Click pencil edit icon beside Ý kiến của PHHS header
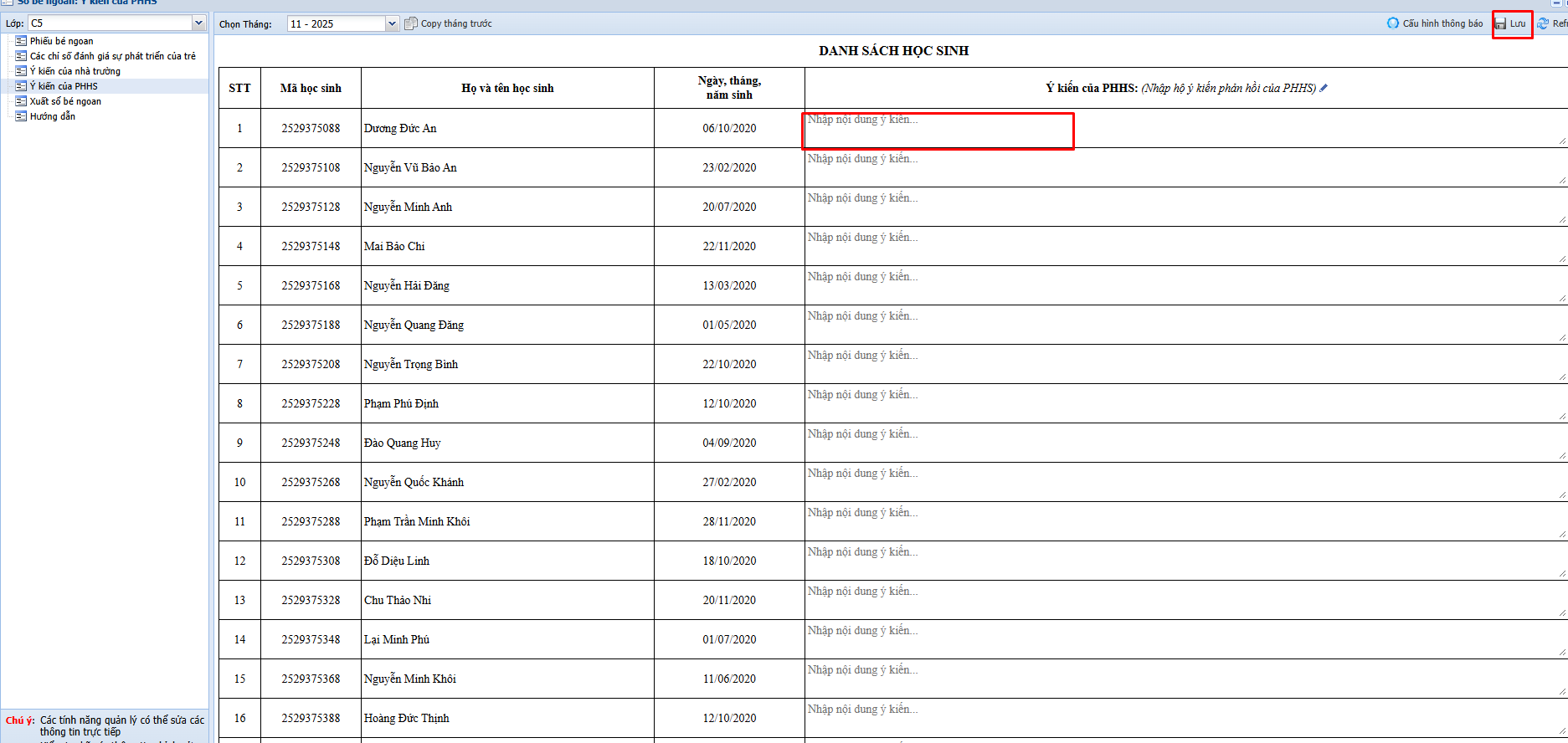1568x743 pixels. click(1324, 88)
